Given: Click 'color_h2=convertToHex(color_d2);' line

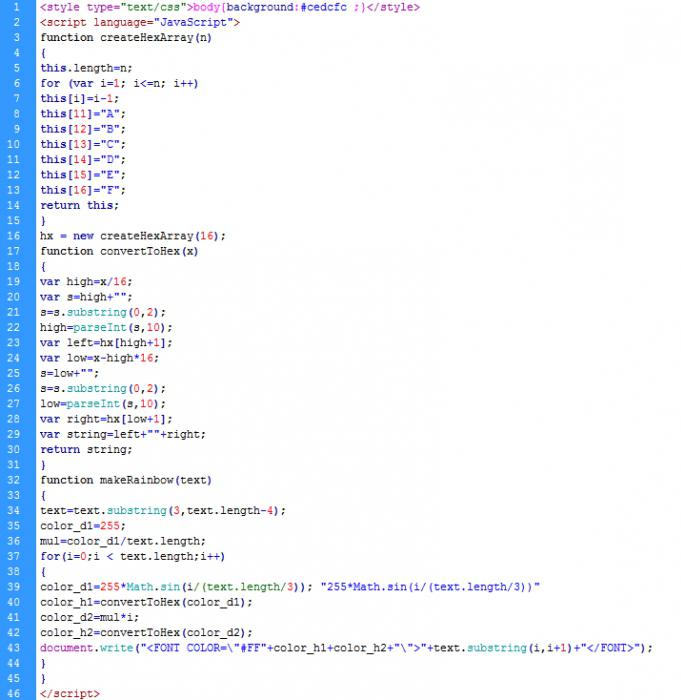Looking at the screenshot, I should (x=146, y=633).
